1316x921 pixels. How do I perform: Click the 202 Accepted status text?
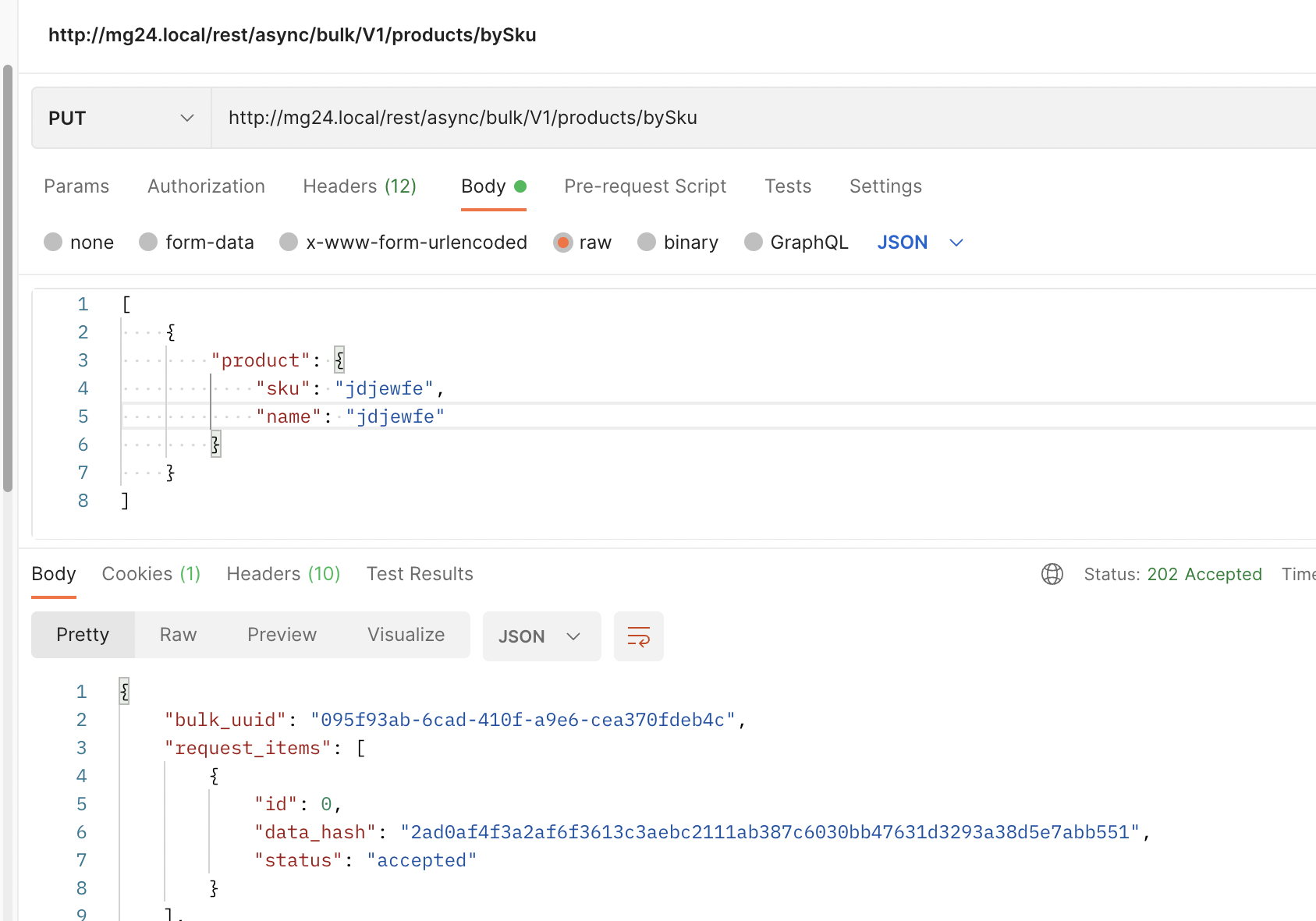(1204, 575)
